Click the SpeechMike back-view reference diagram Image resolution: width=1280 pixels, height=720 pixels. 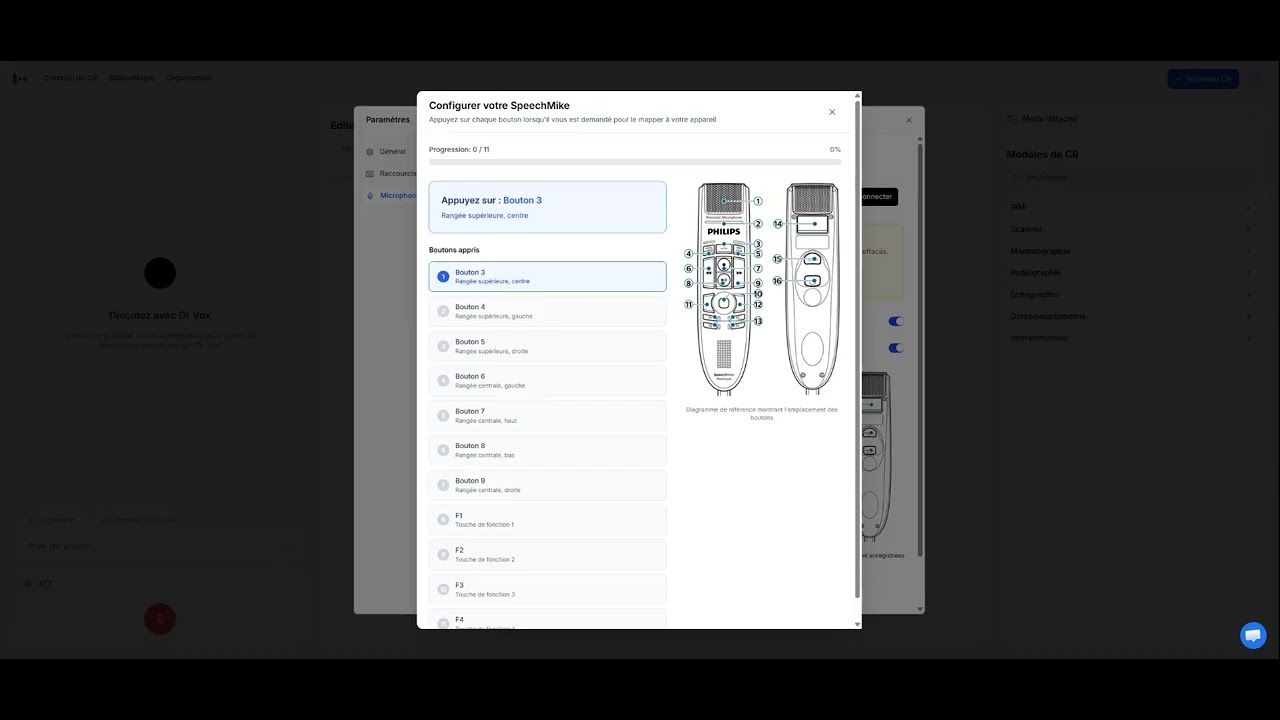[x=811, y=288]
